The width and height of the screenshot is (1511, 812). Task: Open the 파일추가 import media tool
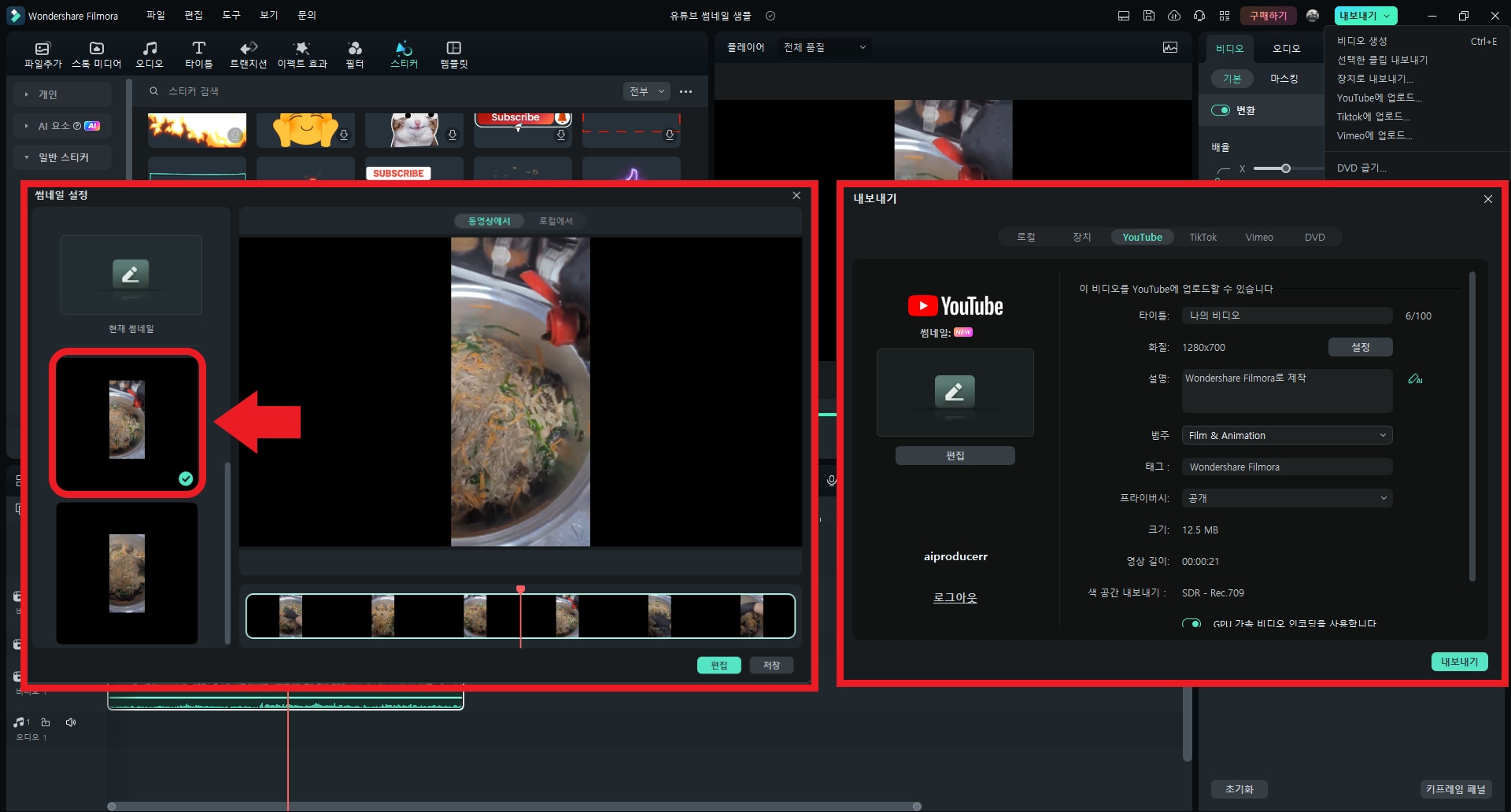tap(42, 55)
